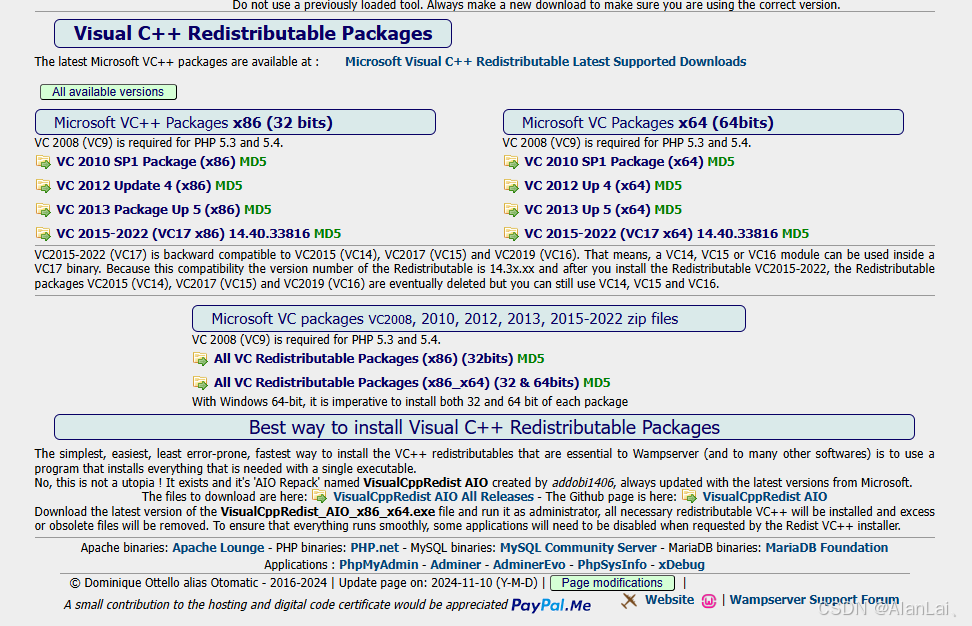This screenshot has height=626, width=972.
Task: Download VC 2013 Package Up 5 (x86)
Action: click(148, 210)
